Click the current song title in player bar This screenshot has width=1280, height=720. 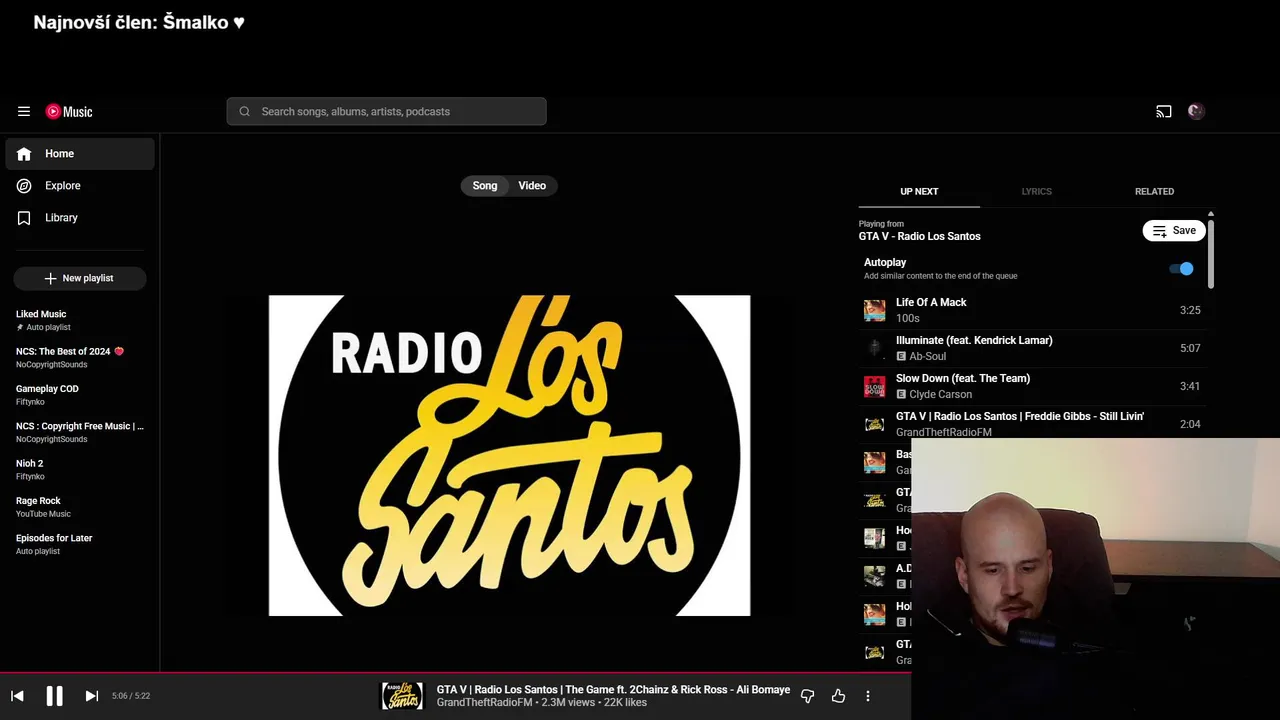tap(613, 690)
